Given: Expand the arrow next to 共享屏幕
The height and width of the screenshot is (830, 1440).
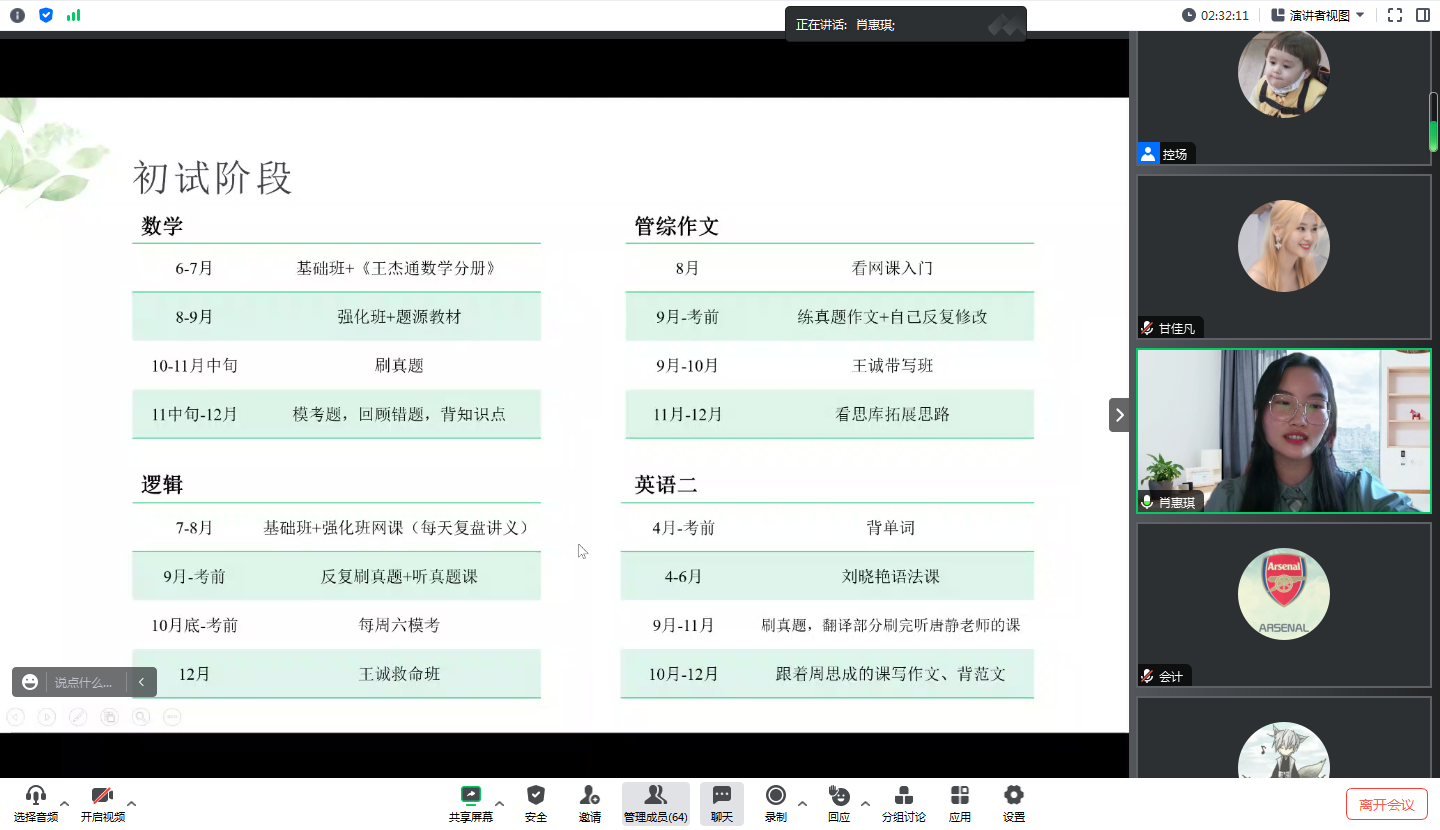Looking at the screenshot, I should click(499, 803).
